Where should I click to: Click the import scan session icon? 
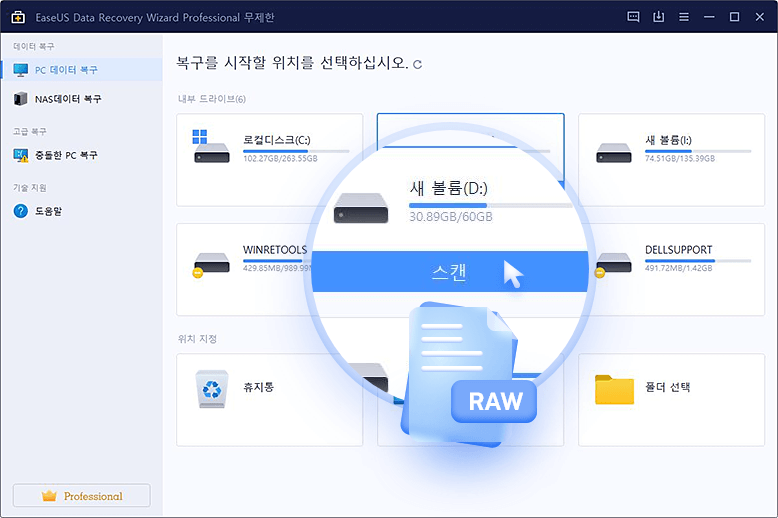(659, 17)
